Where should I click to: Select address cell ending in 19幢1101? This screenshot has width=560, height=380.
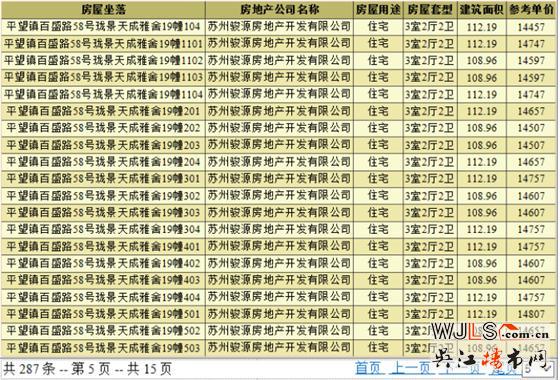(x=104, y=44)
